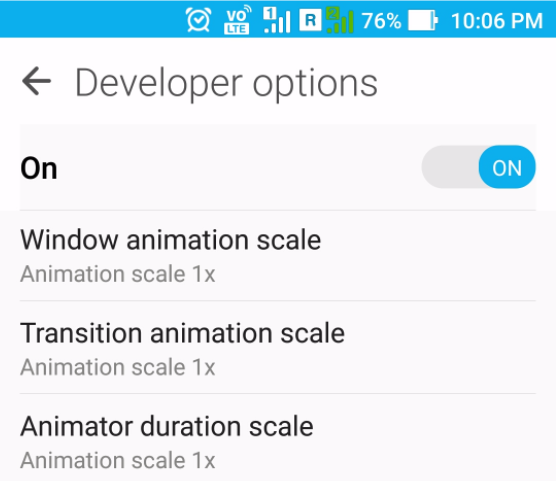Viewport: 556px width, 481px height.
Task: Tap Animation scale 1x under Transition animation
Action: 118,367
